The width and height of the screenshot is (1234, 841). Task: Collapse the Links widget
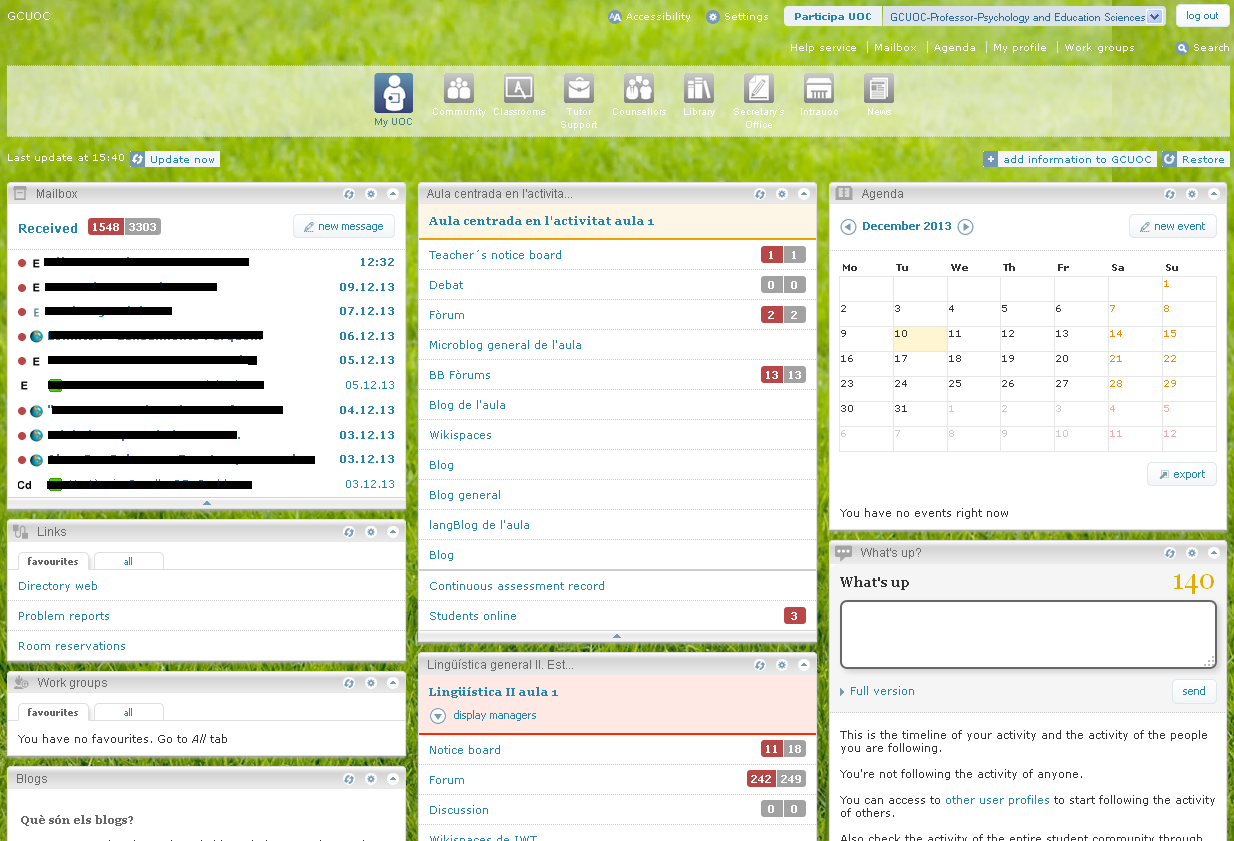point(392,532)
